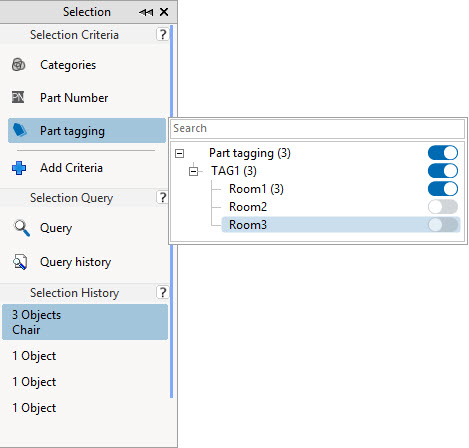Open help for Selection Criteria section
469x448 pixels.
[x=162, y=34]
